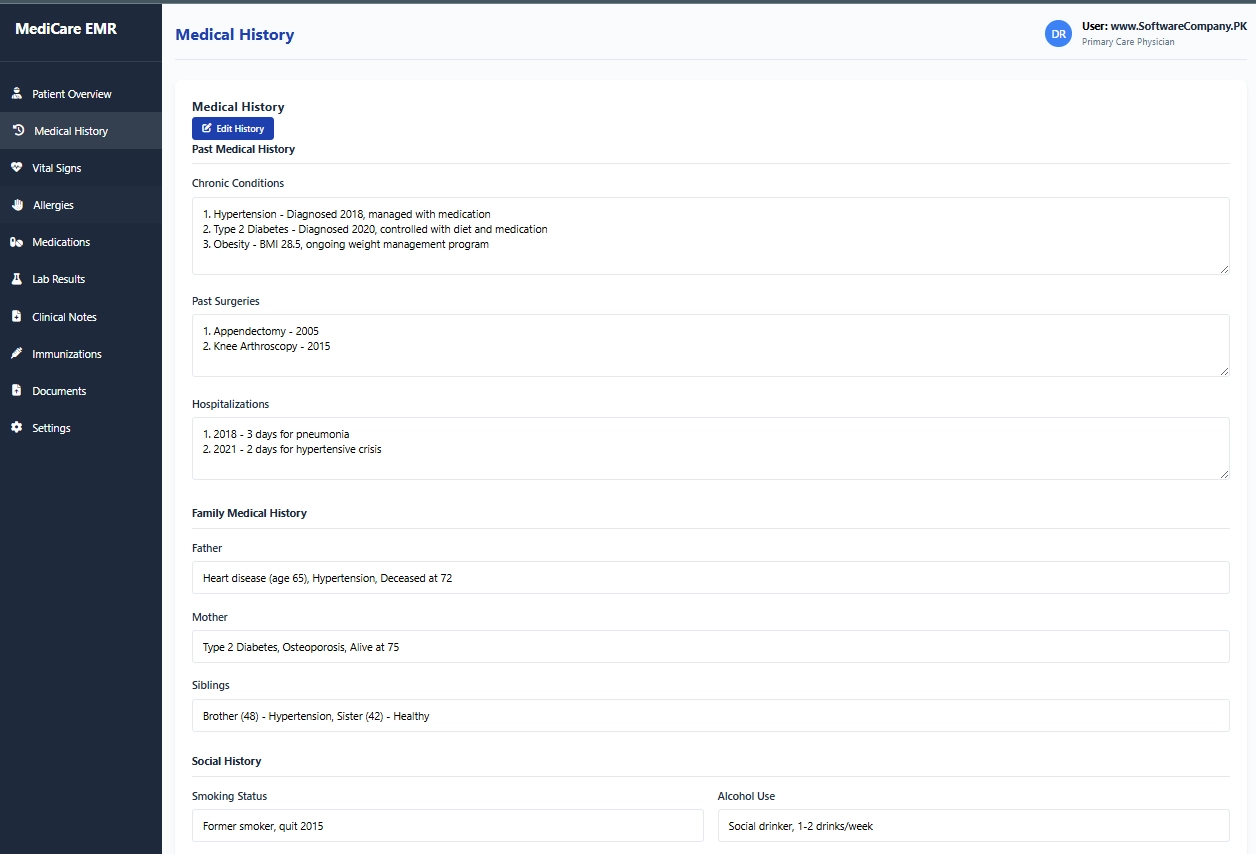Click the Father family history field

(710, 577)
